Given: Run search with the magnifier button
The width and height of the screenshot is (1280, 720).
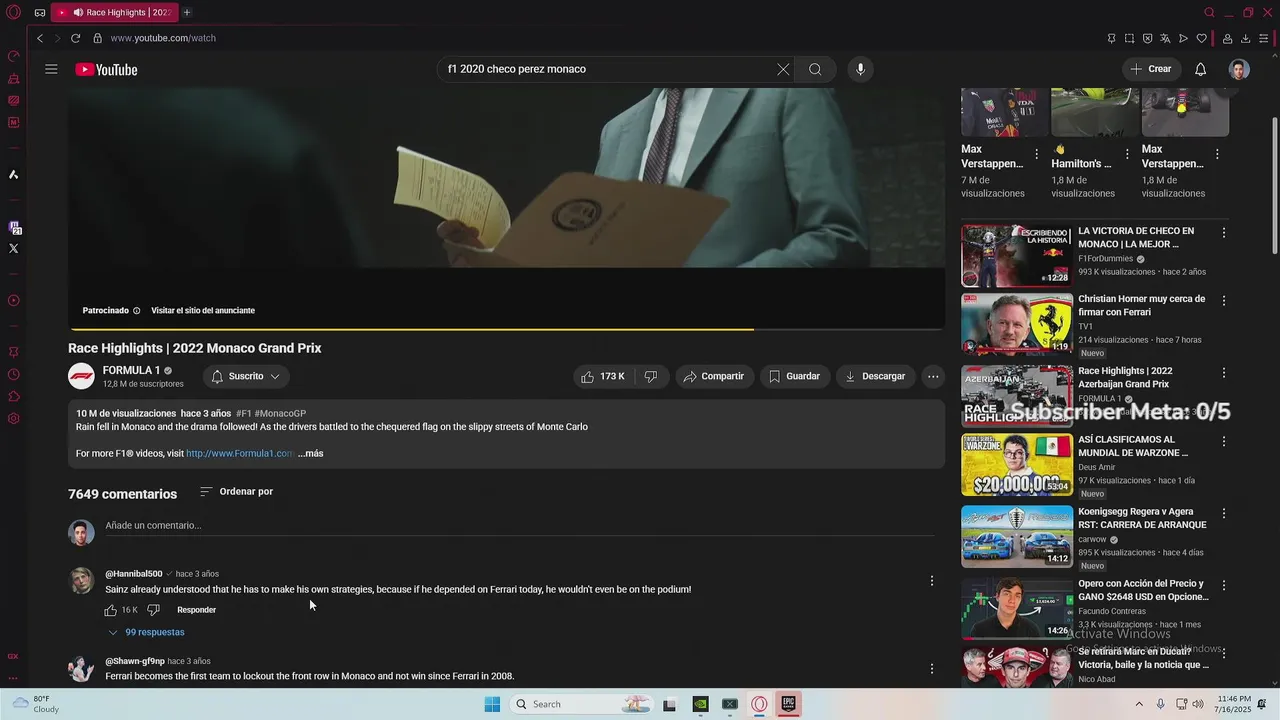Looking at the screenshot, I should point(815,69).
